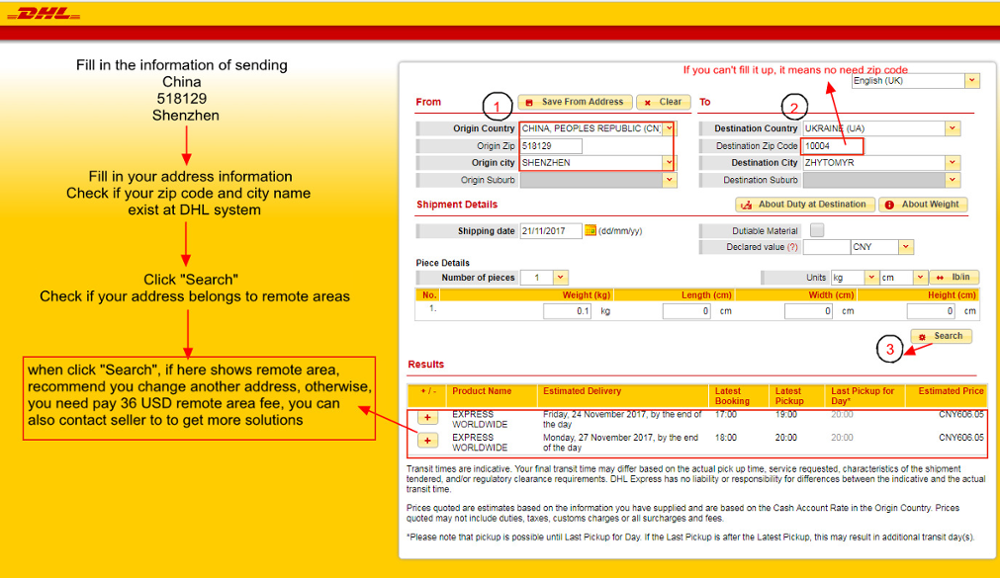This screenshot has height=578, width=1000.
Task: Click the Product Name column header
Action: [x=482, y=391]
